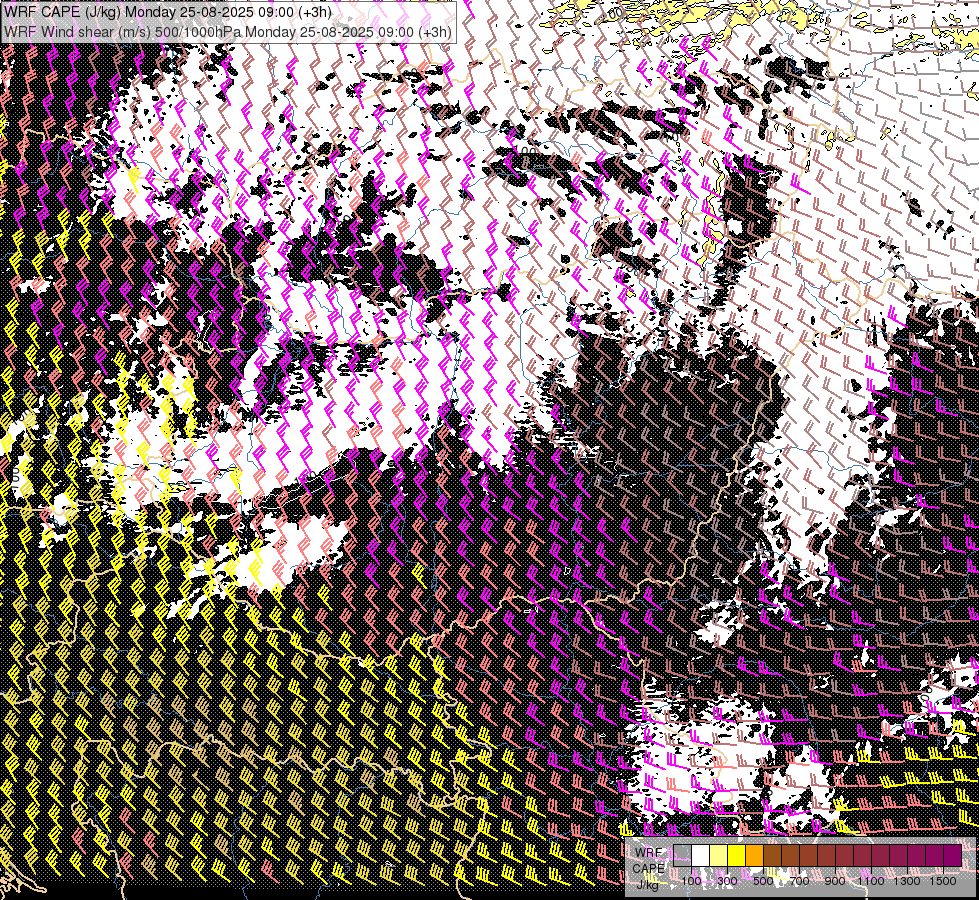Click the '500' legend value label
979x900 pixels.
(763, 881)
